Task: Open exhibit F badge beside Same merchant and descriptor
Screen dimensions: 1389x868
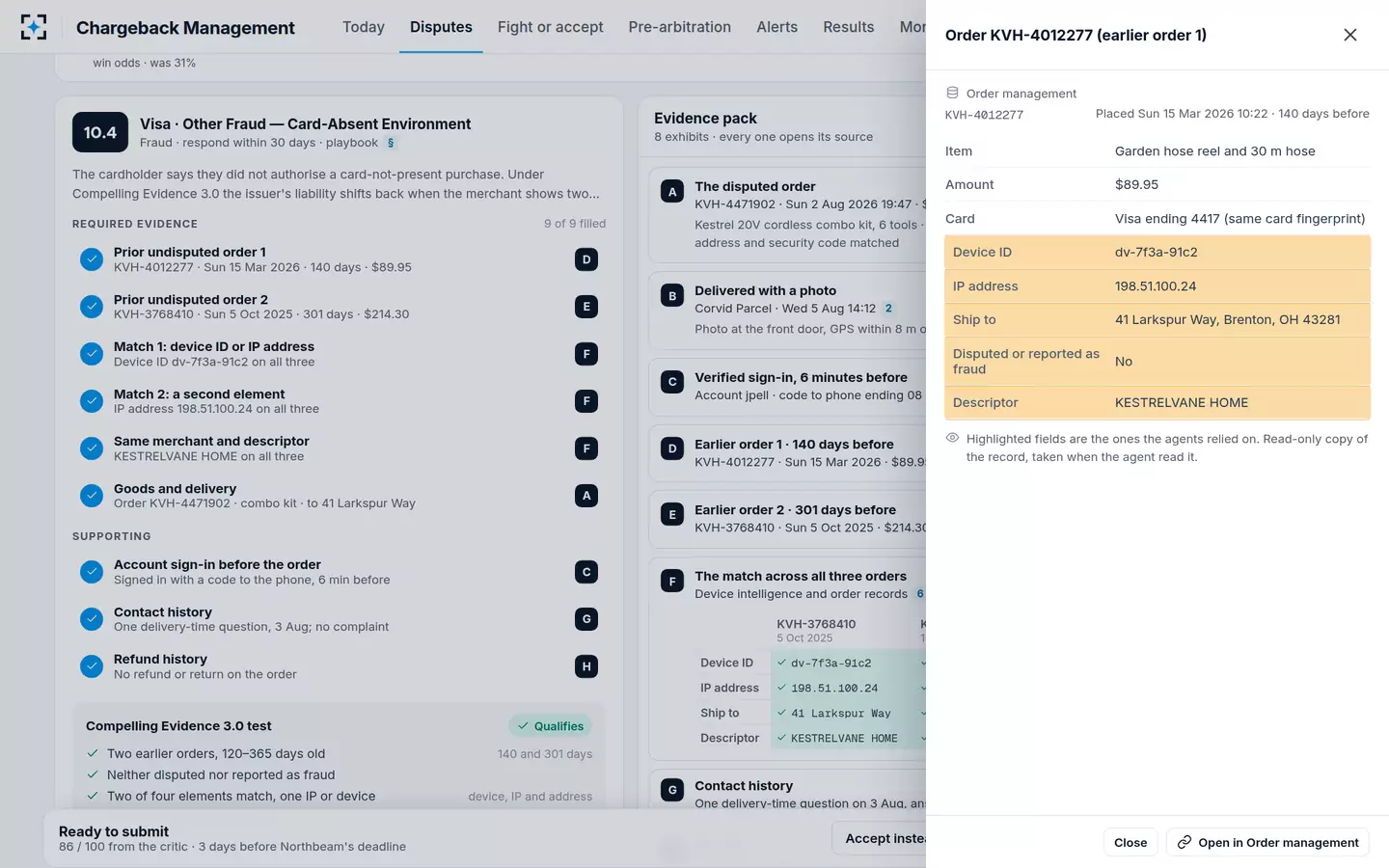Action: pos(586,448)
